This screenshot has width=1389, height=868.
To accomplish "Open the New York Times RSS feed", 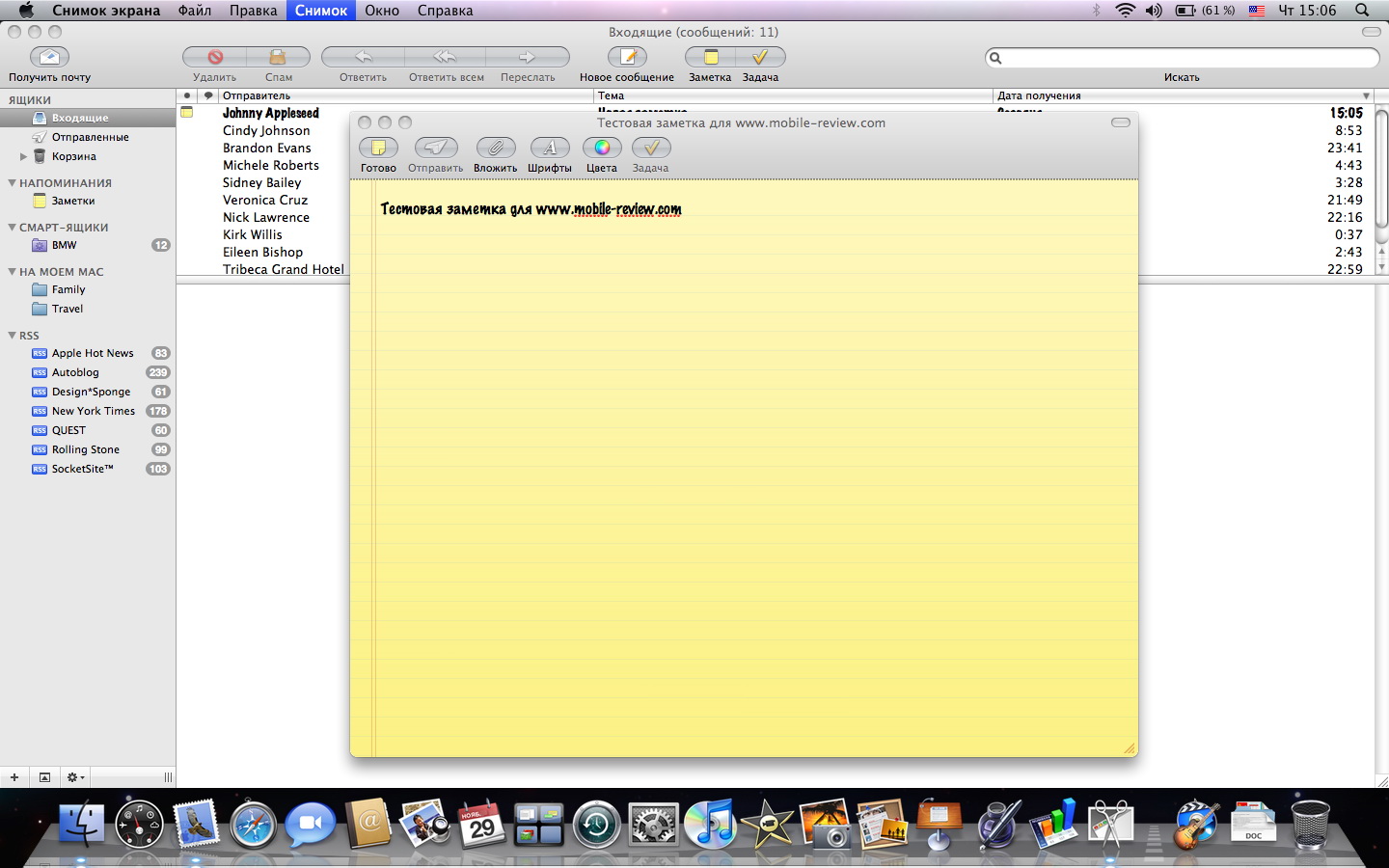I will coord(88,411).
